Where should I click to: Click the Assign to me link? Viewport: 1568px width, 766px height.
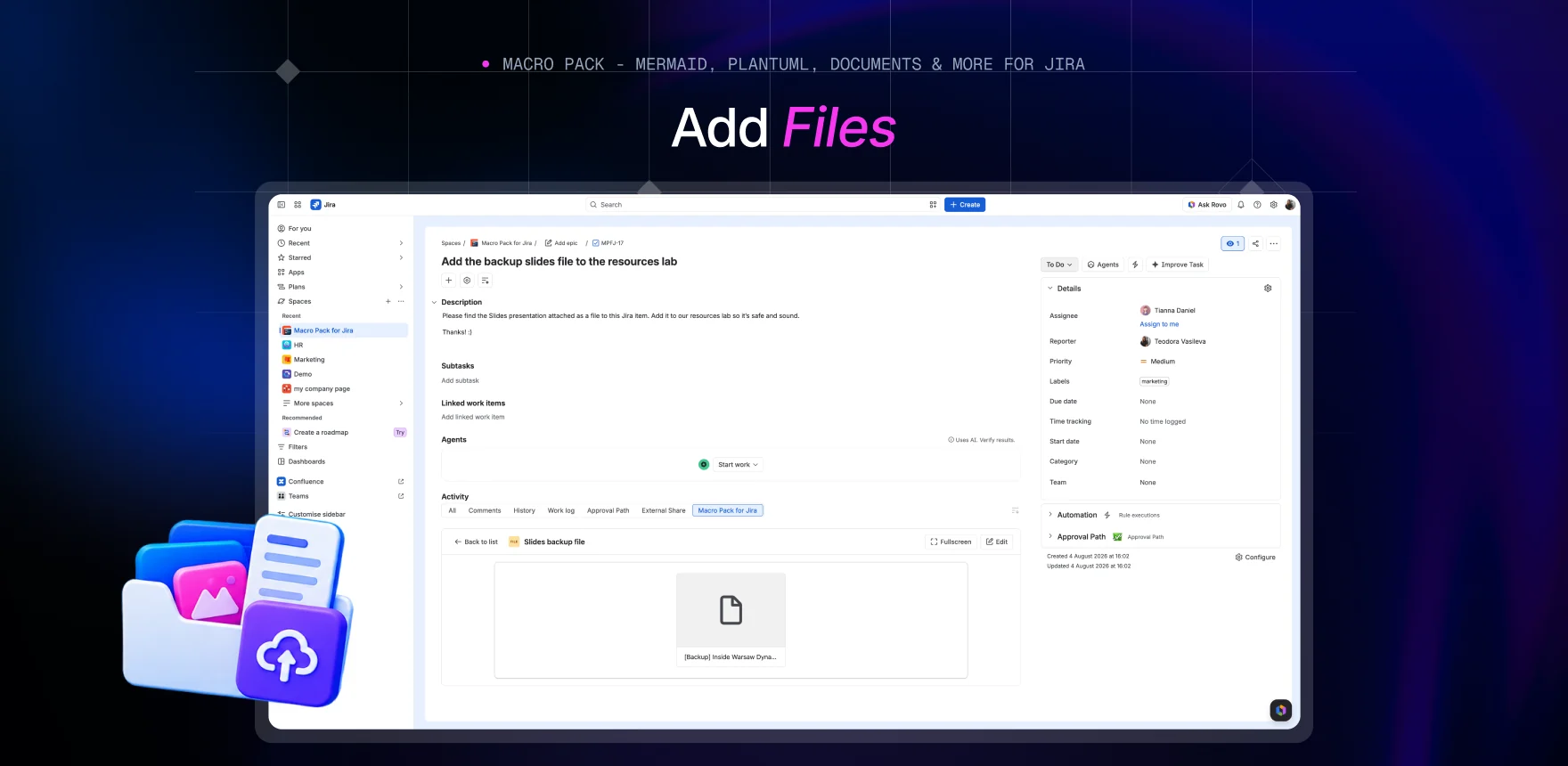tap(1159, 324)
